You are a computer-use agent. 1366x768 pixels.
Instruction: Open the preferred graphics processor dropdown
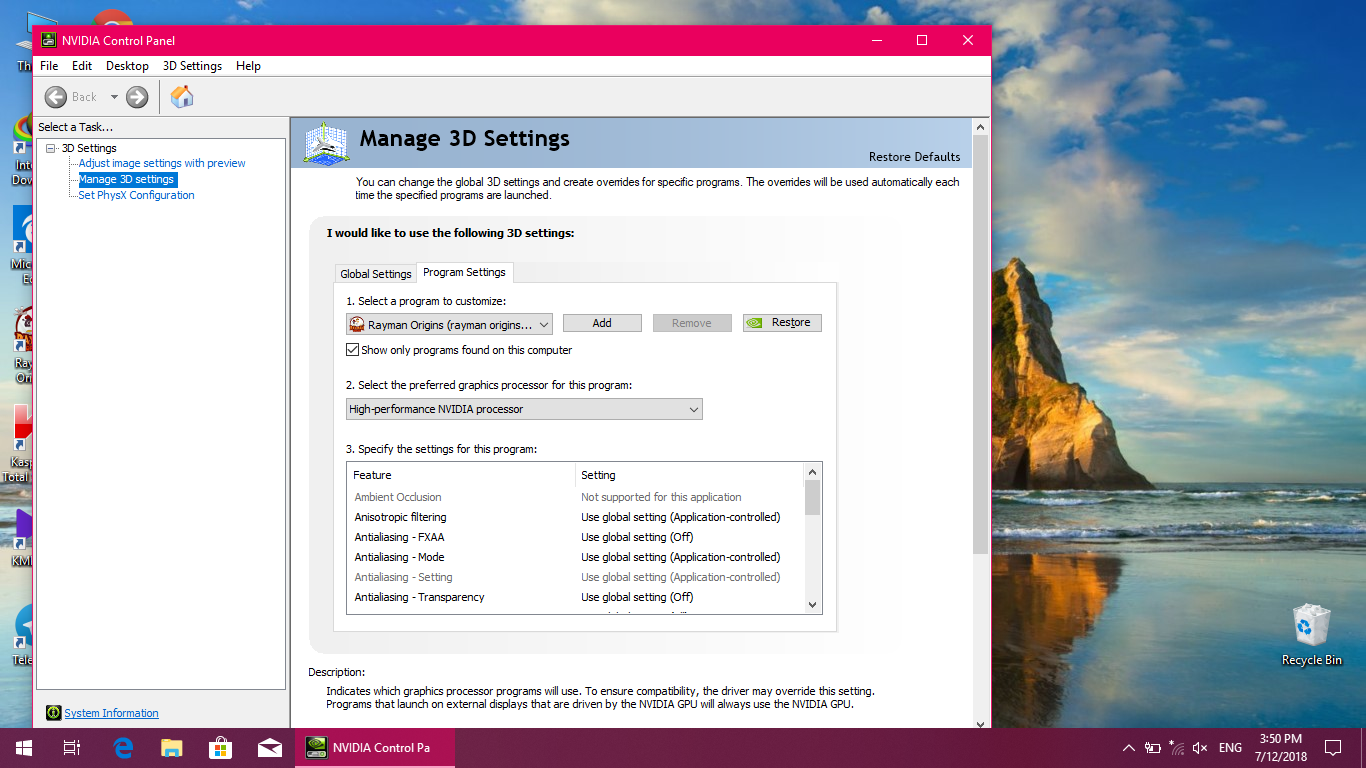524,409
